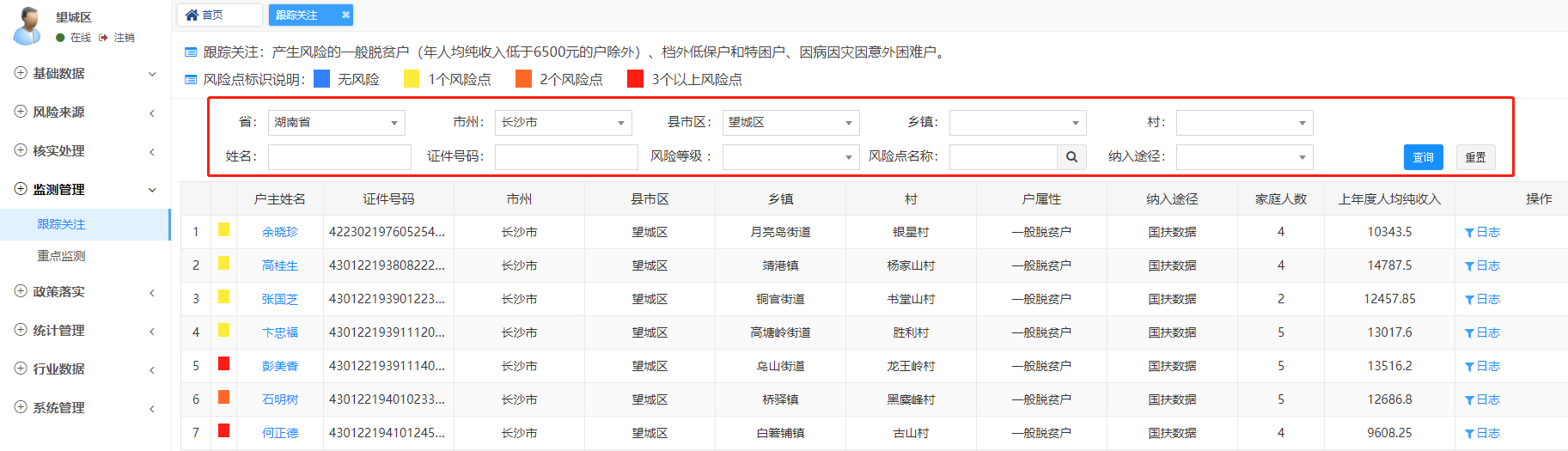Click the filter icon in 何正德 row
The height and width of the screenshot is (451, 1568).
(1469, 434)
